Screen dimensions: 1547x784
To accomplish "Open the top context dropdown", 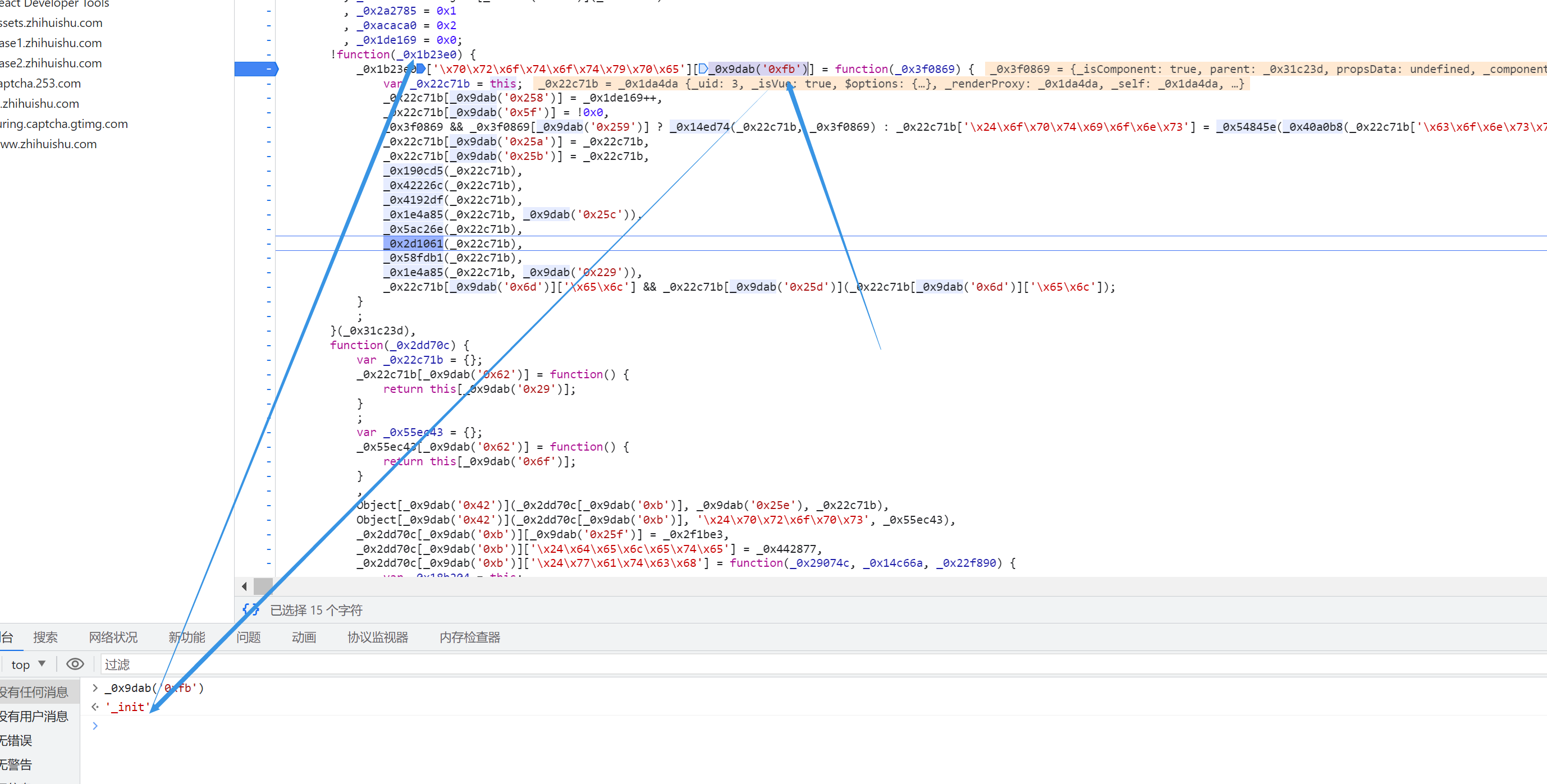I will pyautogui.click(x=28, y=664).
